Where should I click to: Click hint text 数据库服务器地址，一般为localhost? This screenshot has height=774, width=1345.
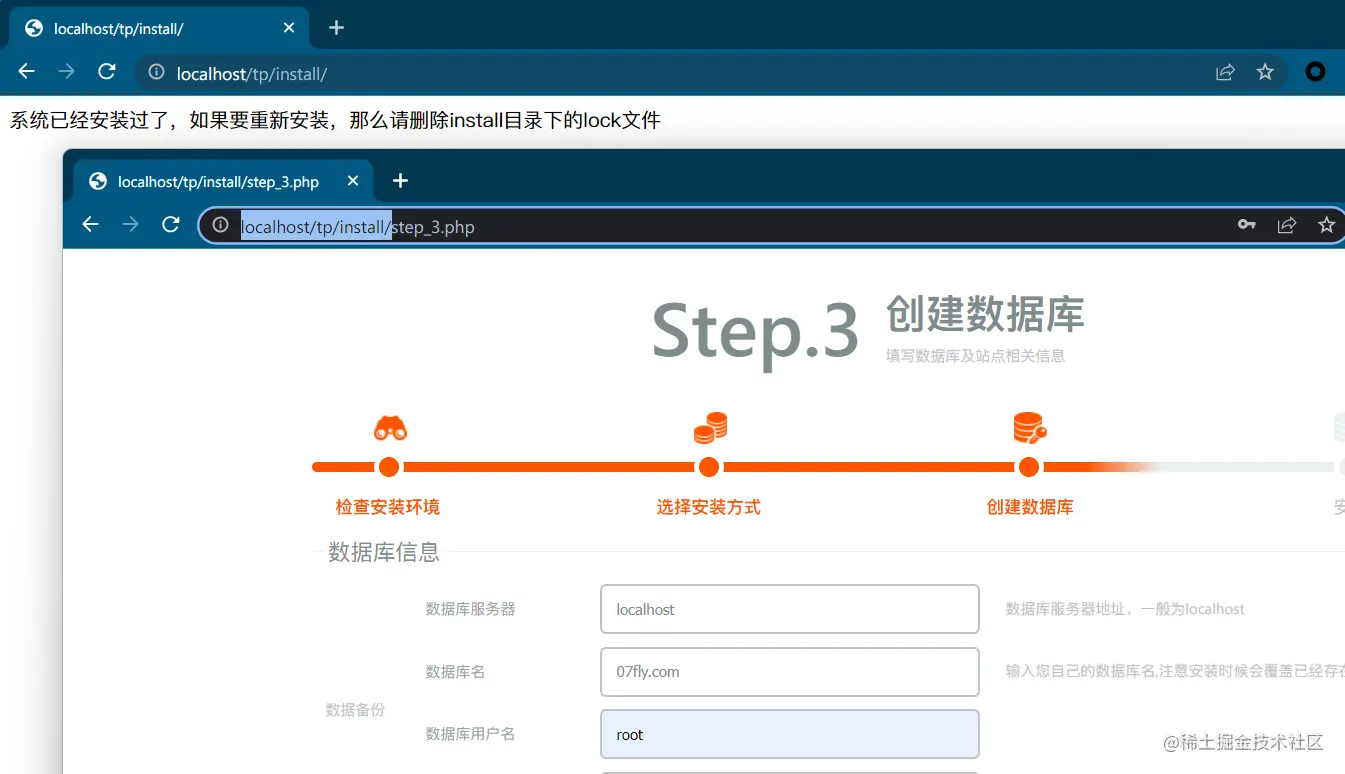(x=1125, y=609)
